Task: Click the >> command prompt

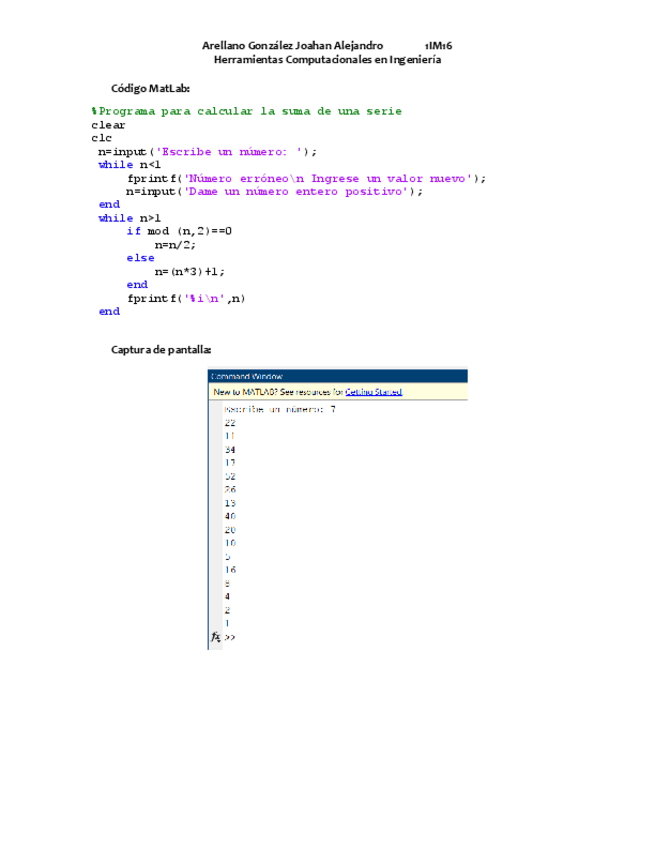Action: tap(230, 637)
